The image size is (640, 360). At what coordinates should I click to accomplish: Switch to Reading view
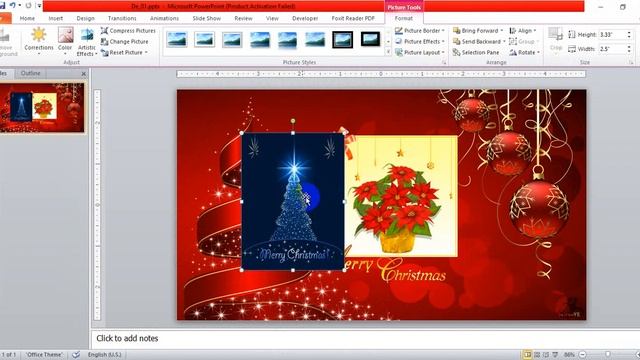click(546, 355)
